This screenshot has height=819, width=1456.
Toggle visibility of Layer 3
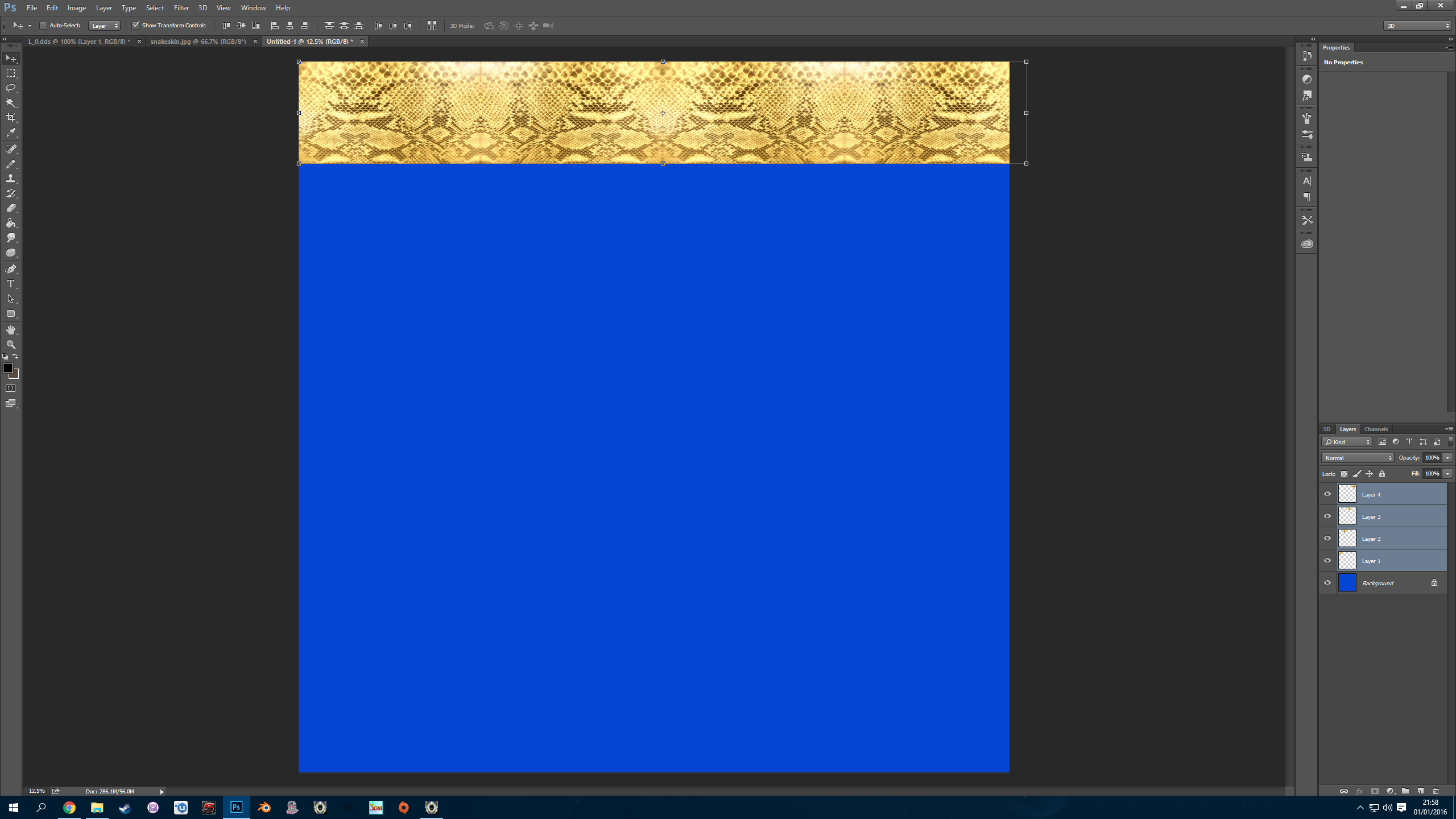point(1327,516)
